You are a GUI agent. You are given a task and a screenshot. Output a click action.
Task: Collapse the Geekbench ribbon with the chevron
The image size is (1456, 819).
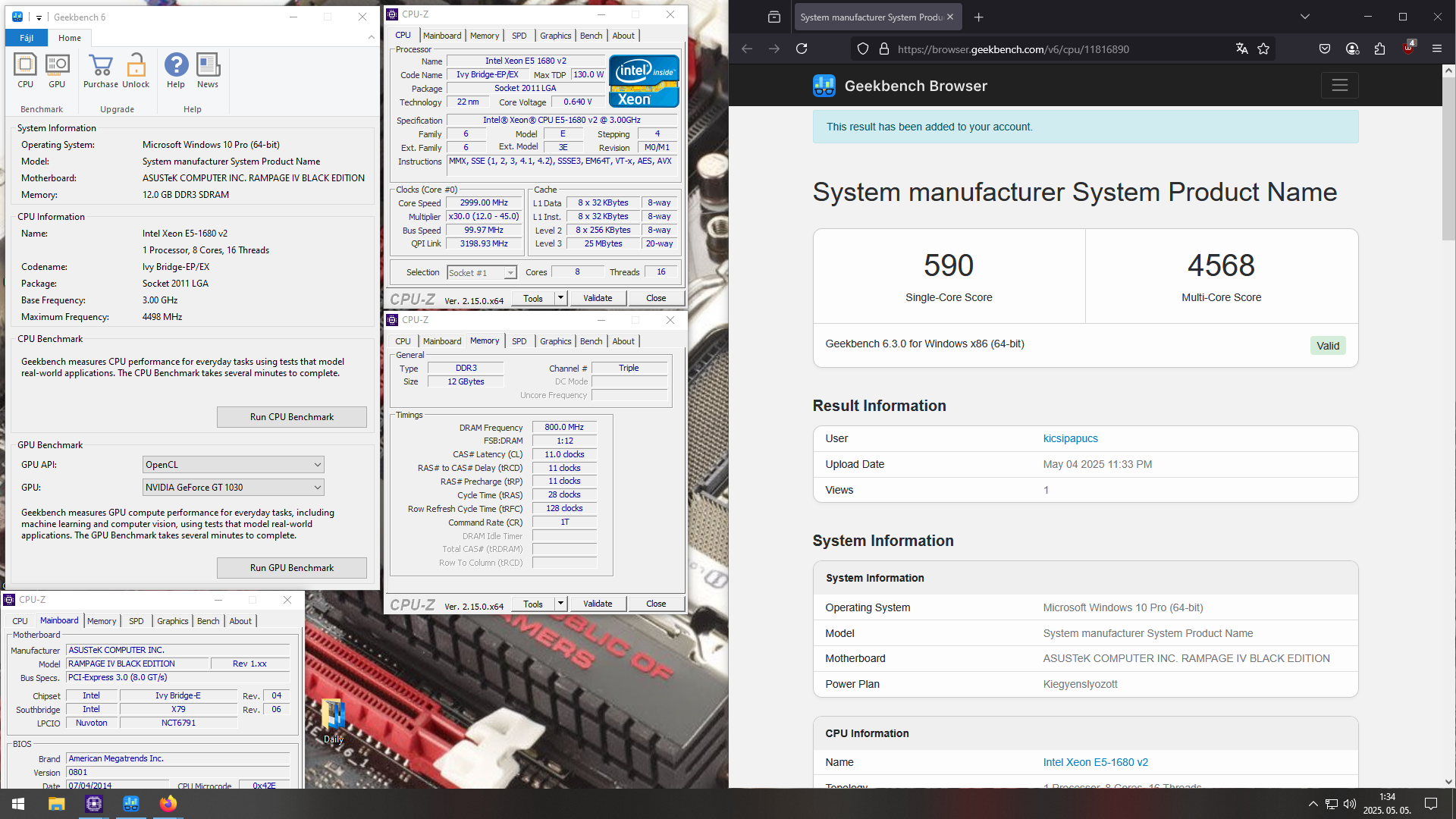[x=371, y=37]
